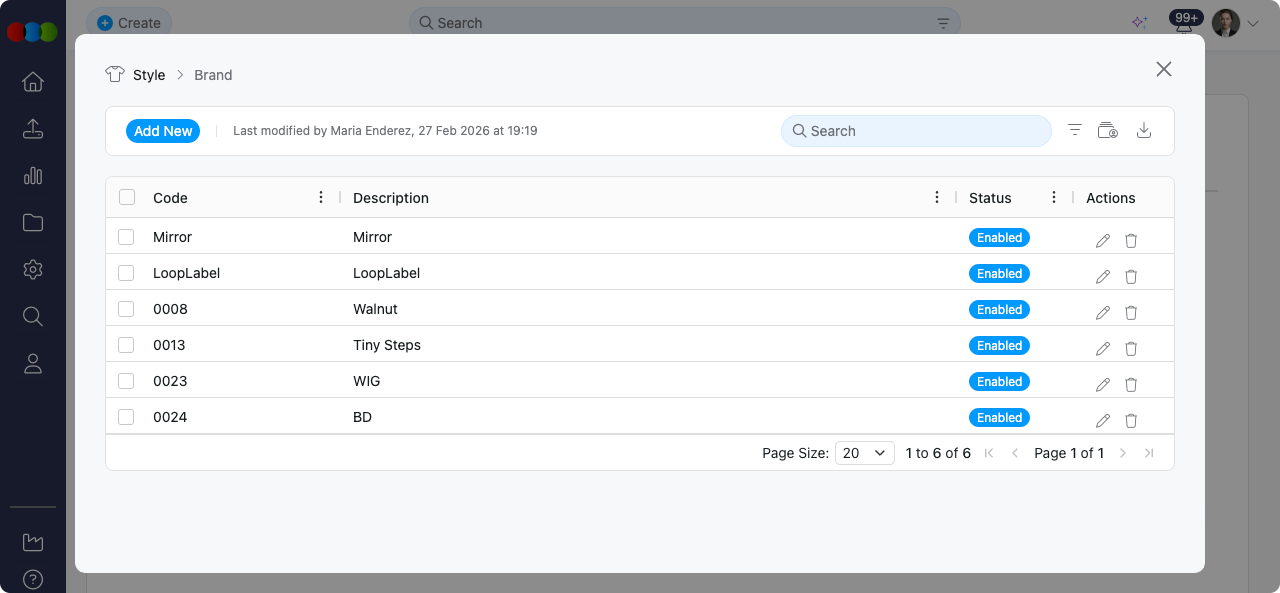Edit the Tiny Steps brand entry
1280x593 pixels.
coord(1103,348)
